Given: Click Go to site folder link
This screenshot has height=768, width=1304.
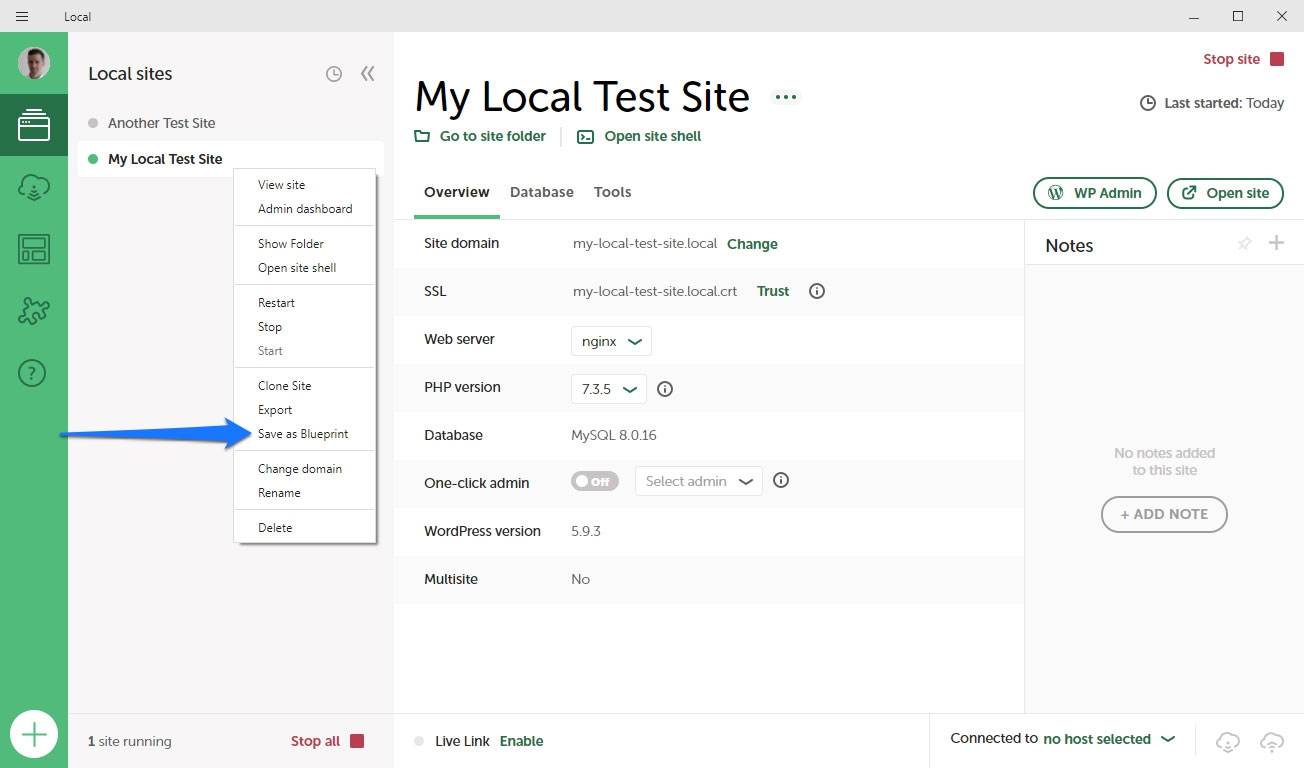Looking at the screenshot, I should click(481, 136).
